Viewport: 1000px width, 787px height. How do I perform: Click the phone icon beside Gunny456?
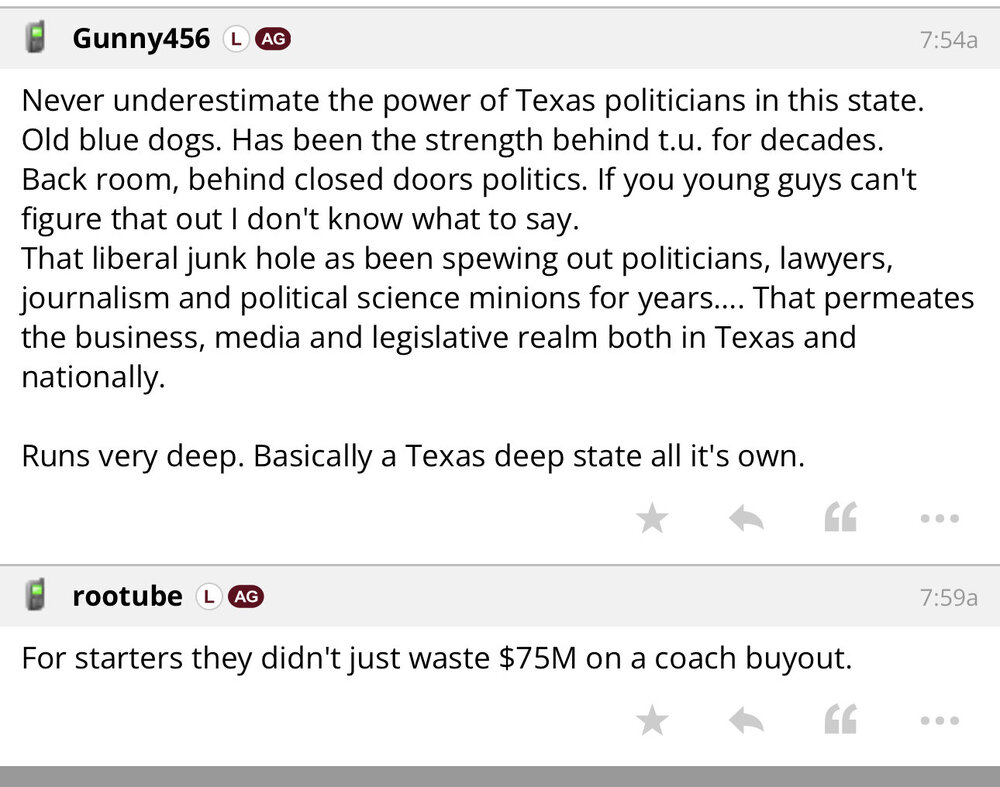[x=37, y=38]
